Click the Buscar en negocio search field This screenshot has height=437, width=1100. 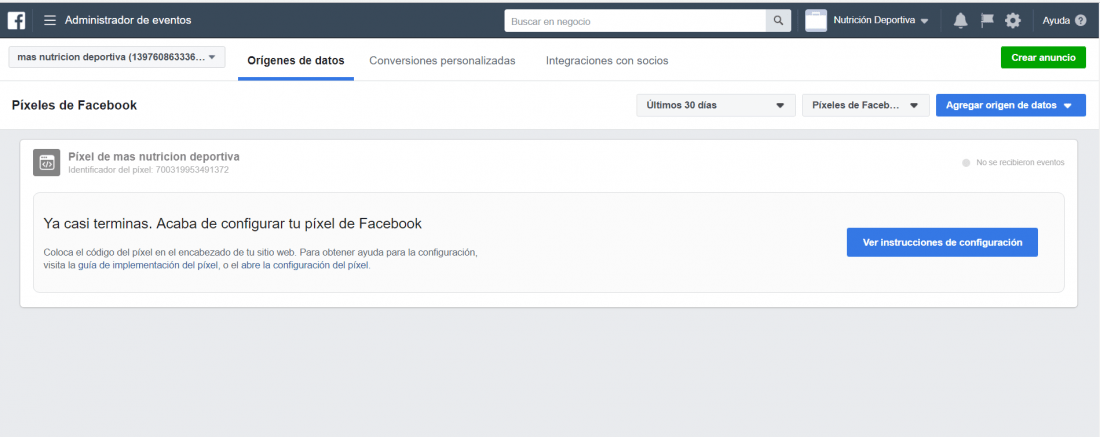click(x=635, y=21)
